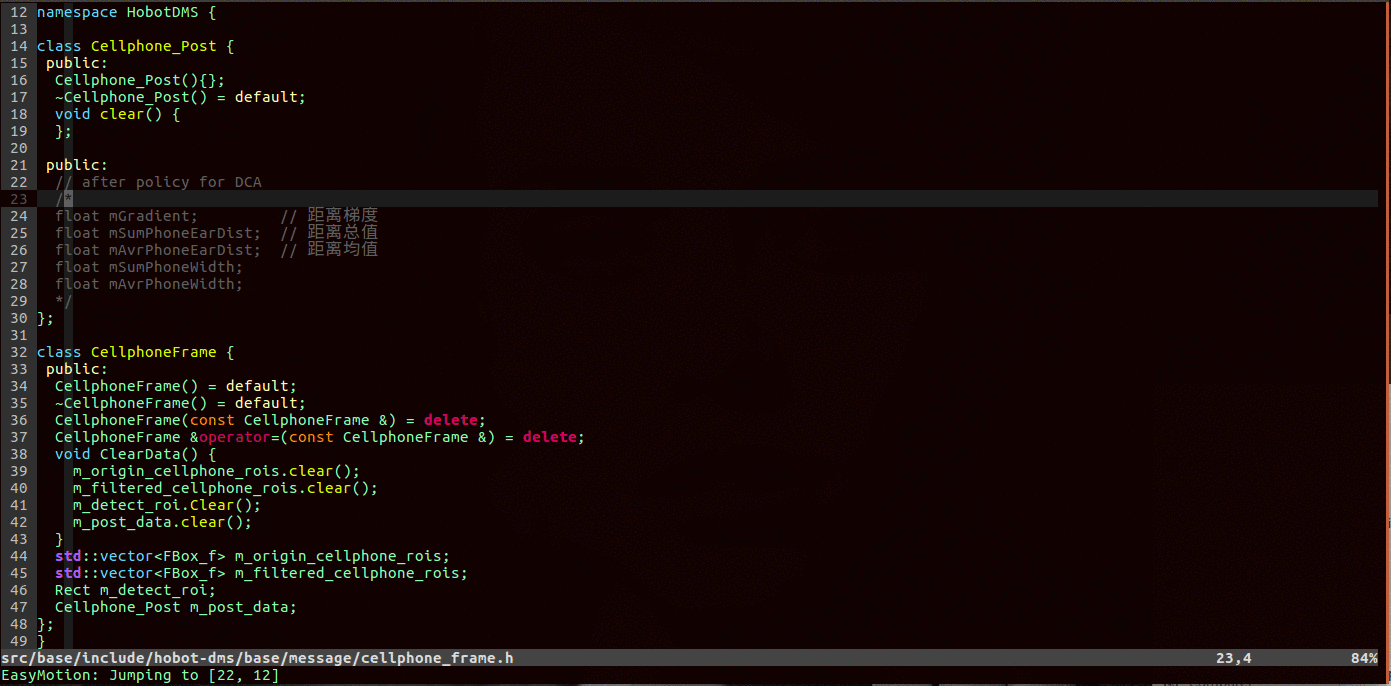This screenshot has height=686, width=1391.
Task: Click the 'std' keyword on line 44
Action: tap(68, 557)
